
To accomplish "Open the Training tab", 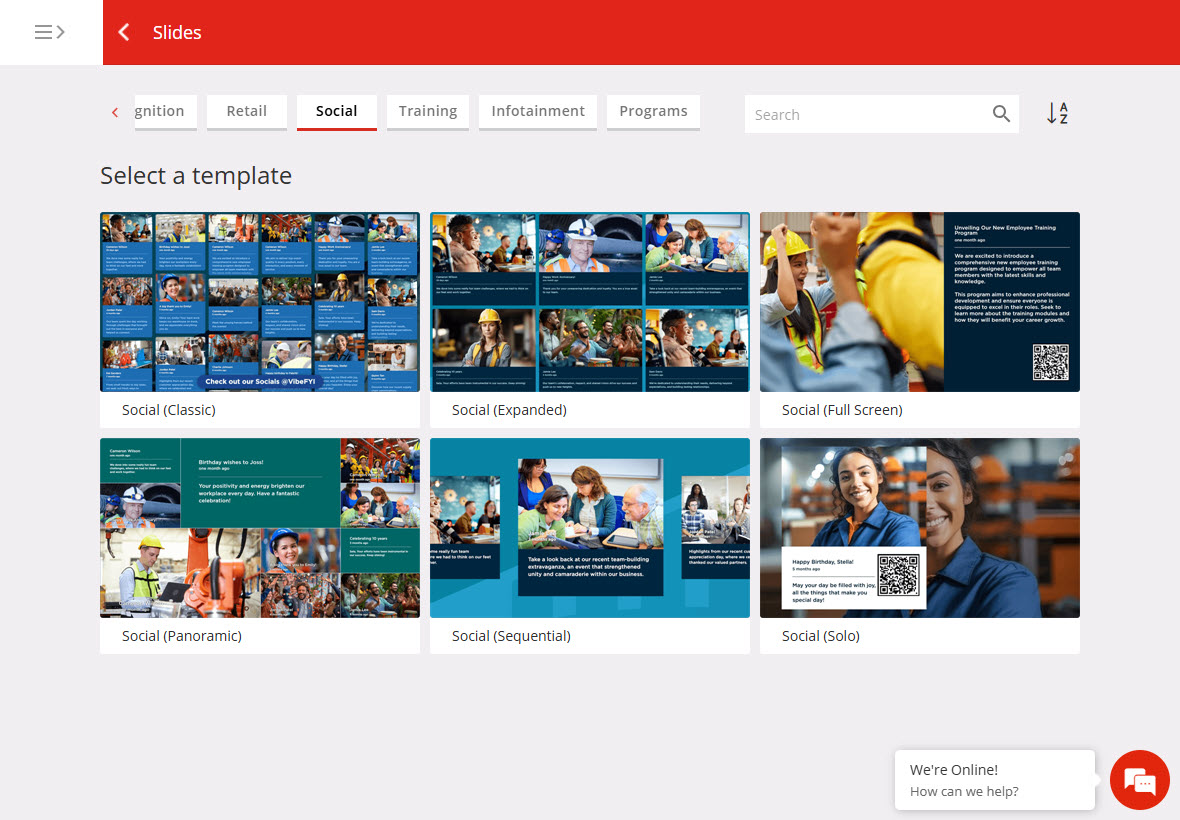I will (427, 111).
